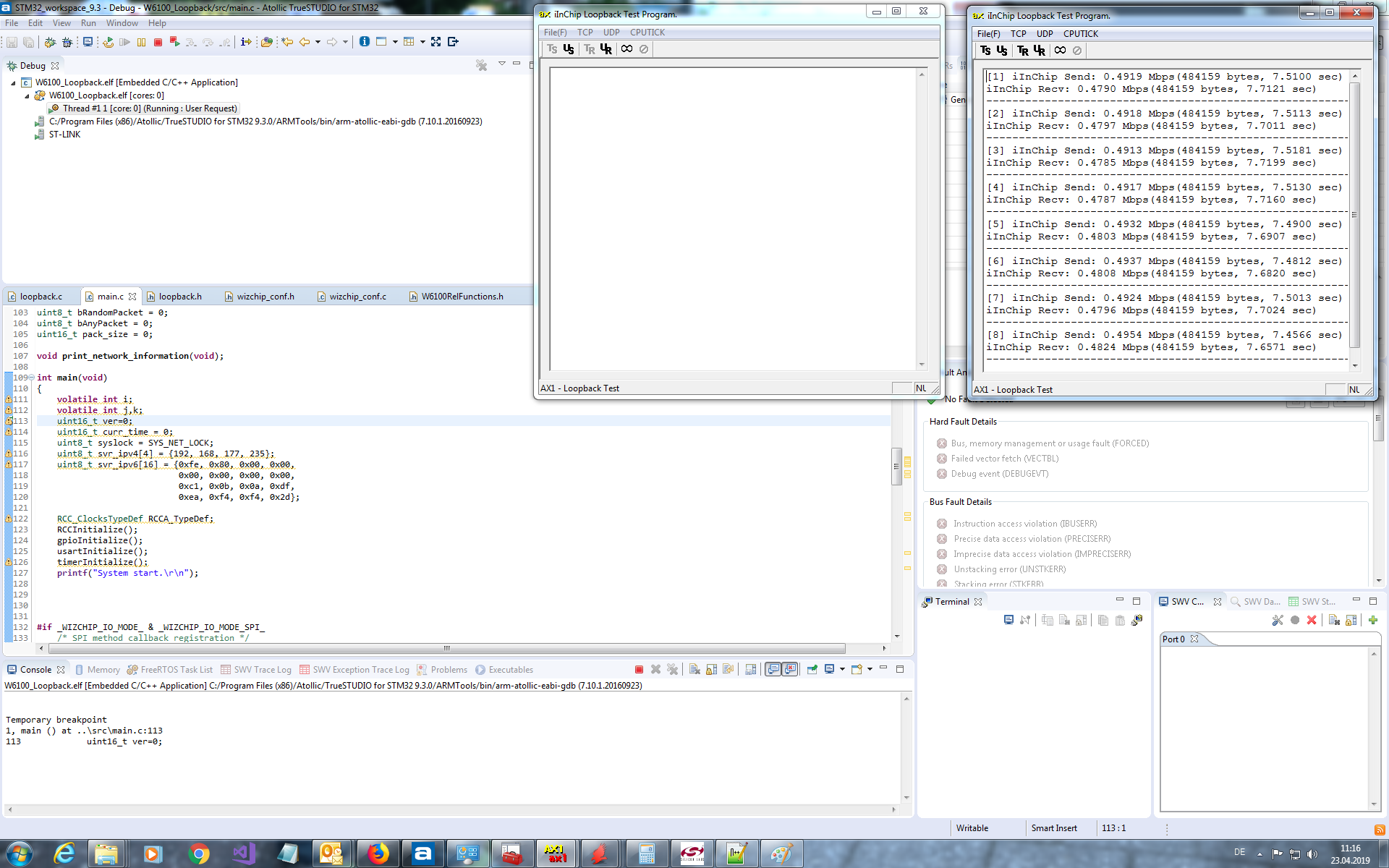
Task: Open TCP menu in right Loopback window
Action: (1018, 34)
